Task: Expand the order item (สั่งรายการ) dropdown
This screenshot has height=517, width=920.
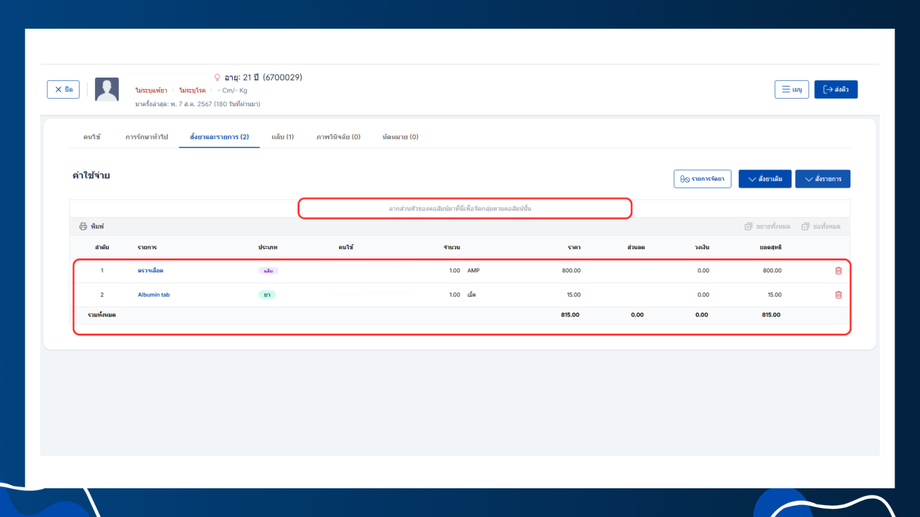Action: pos(822,179)
